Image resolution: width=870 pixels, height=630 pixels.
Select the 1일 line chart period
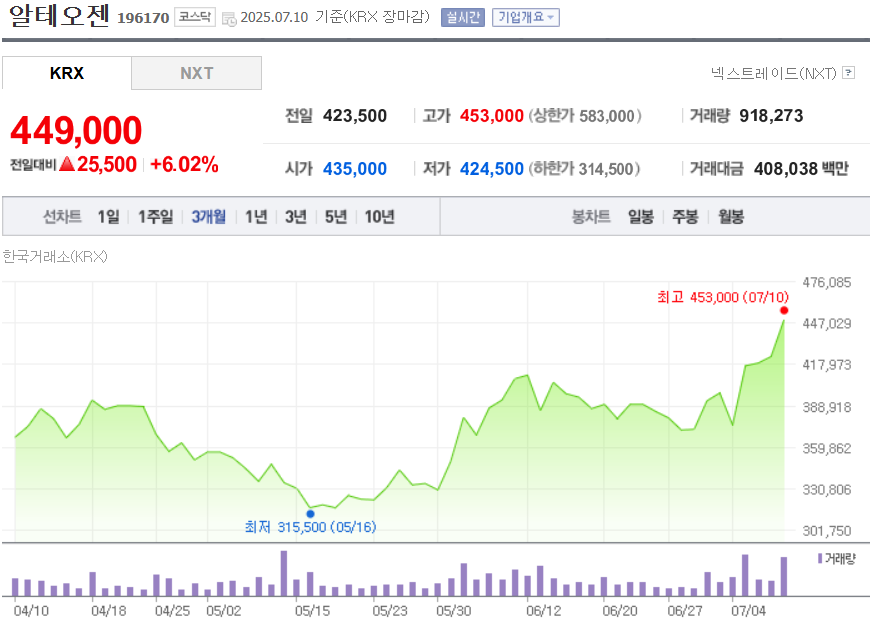[x=108, y=217]
